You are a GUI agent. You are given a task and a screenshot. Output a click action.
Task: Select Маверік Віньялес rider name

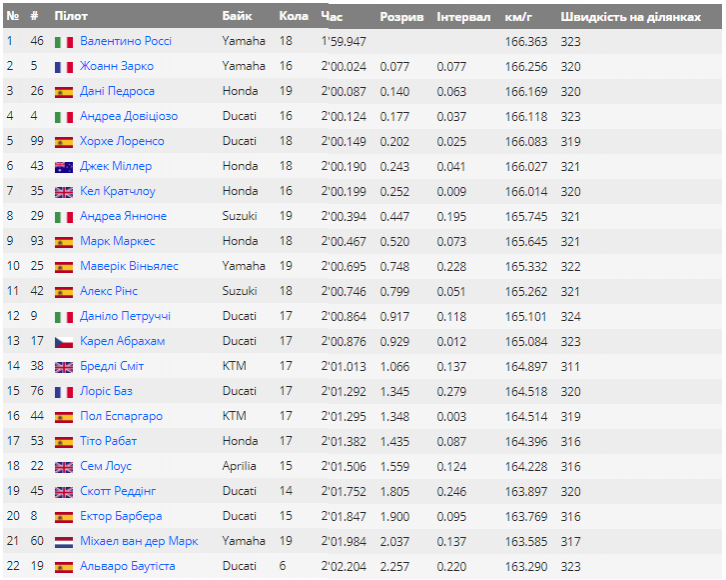(129, 266)
